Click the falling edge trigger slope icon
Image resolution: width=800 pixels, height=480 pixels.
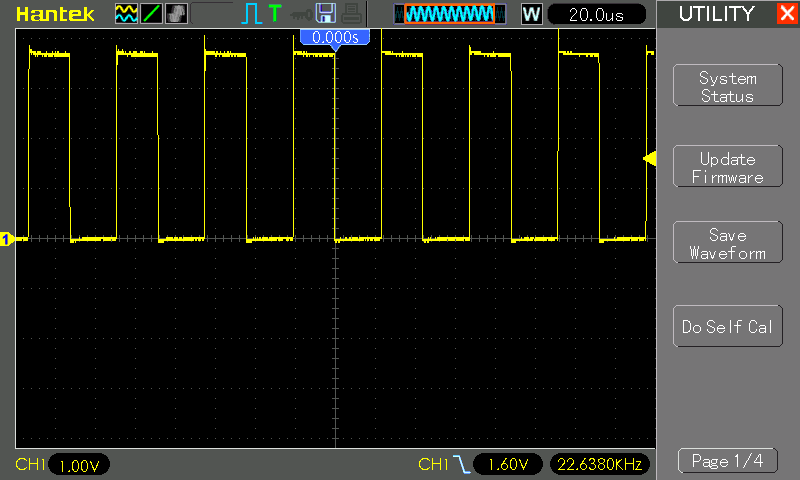460,464
